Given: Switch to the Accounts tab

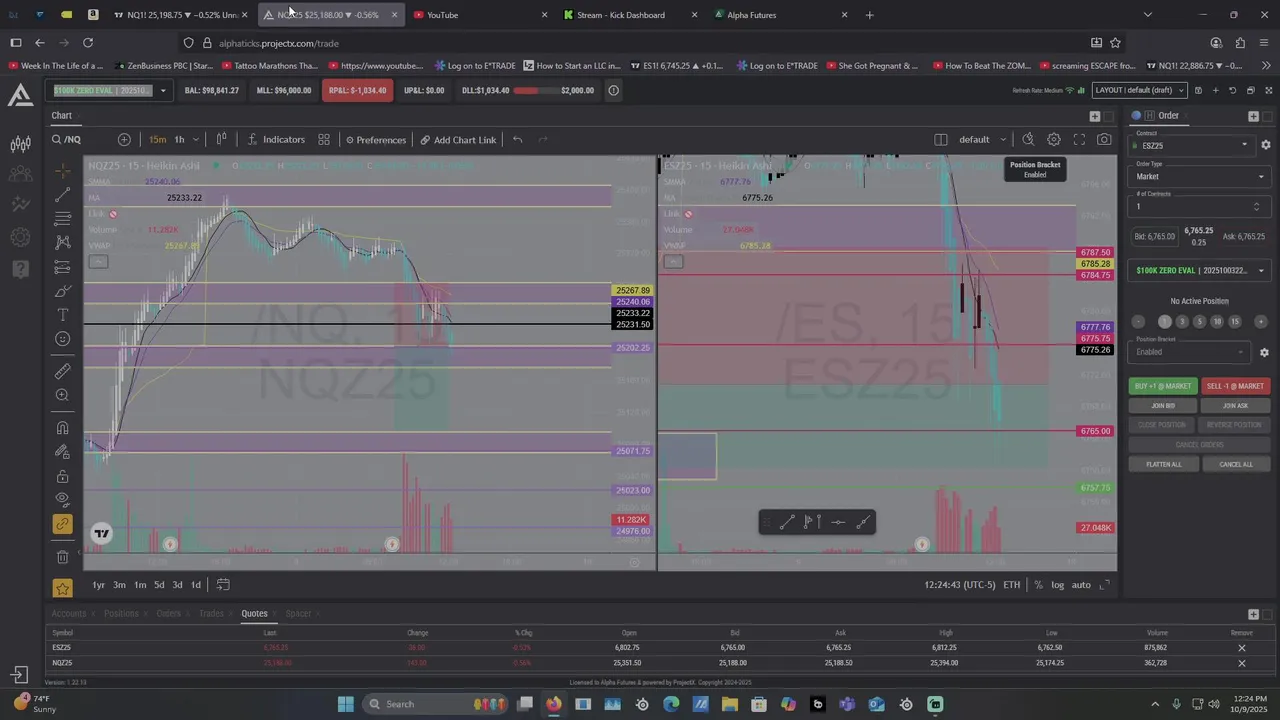Looking at the screenshot, I should click(69, 613).
